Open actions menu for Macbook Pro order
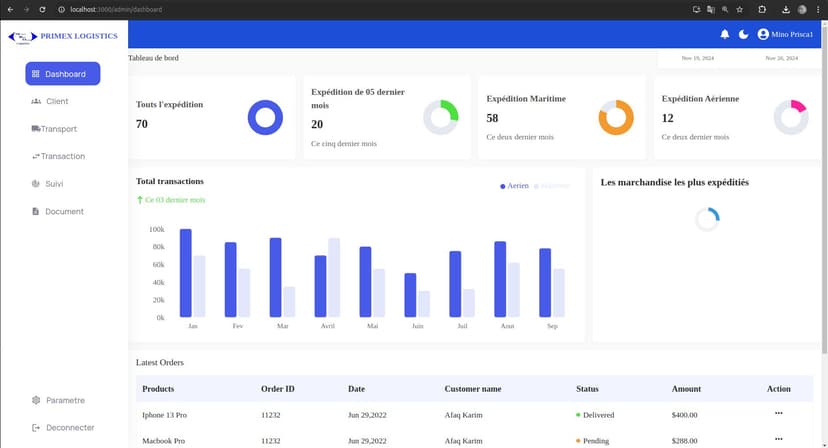This screenshot has width=828, height=448. pos(778,439)
